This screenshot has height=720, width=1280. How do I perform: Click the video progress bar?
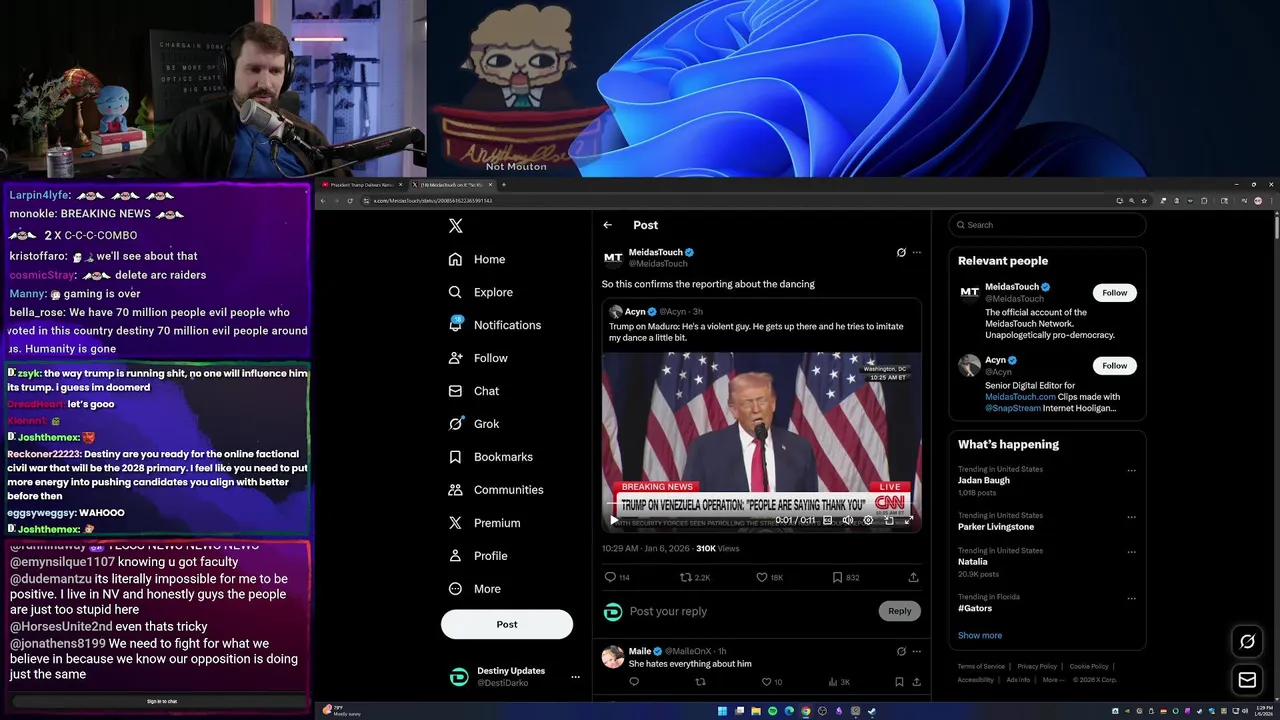point(761,504)
